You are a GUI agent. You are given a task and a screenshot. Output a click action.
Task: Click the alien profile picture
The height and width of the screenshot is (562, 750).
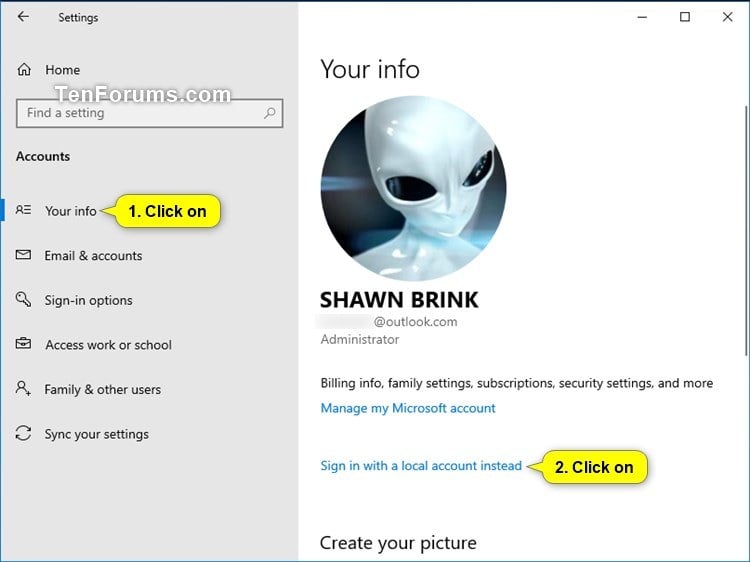click(x=414, y=188)
